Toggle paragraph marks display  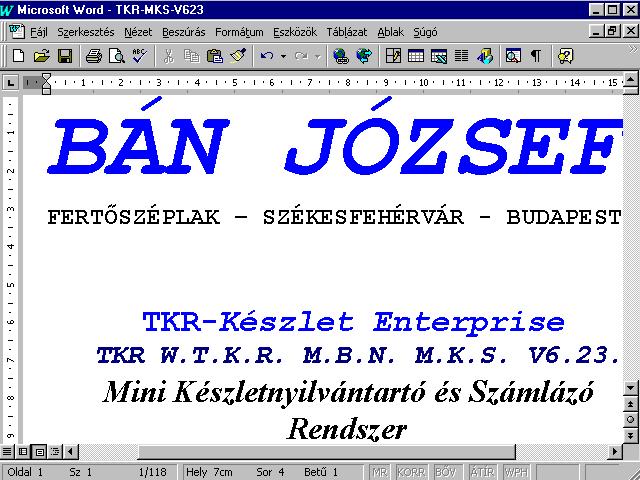point(536,56)
